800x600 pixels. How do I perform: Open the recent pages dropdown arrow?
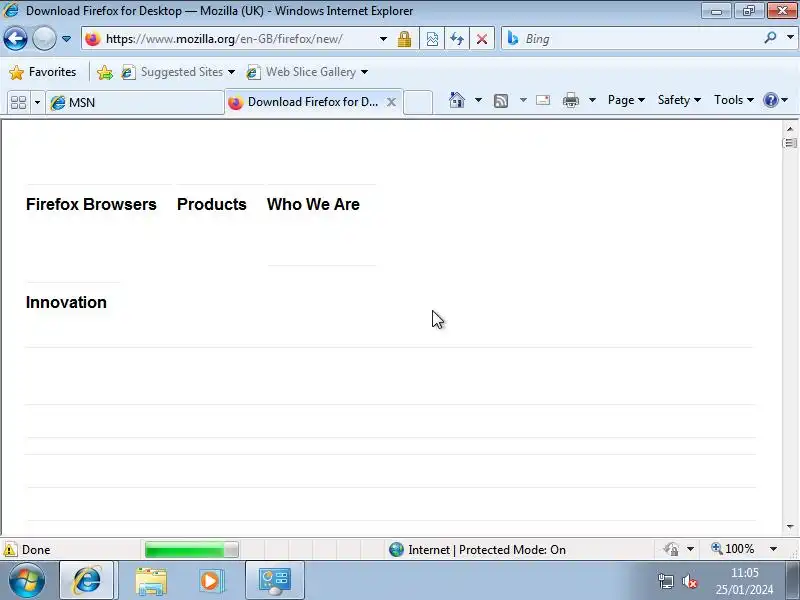66,39
